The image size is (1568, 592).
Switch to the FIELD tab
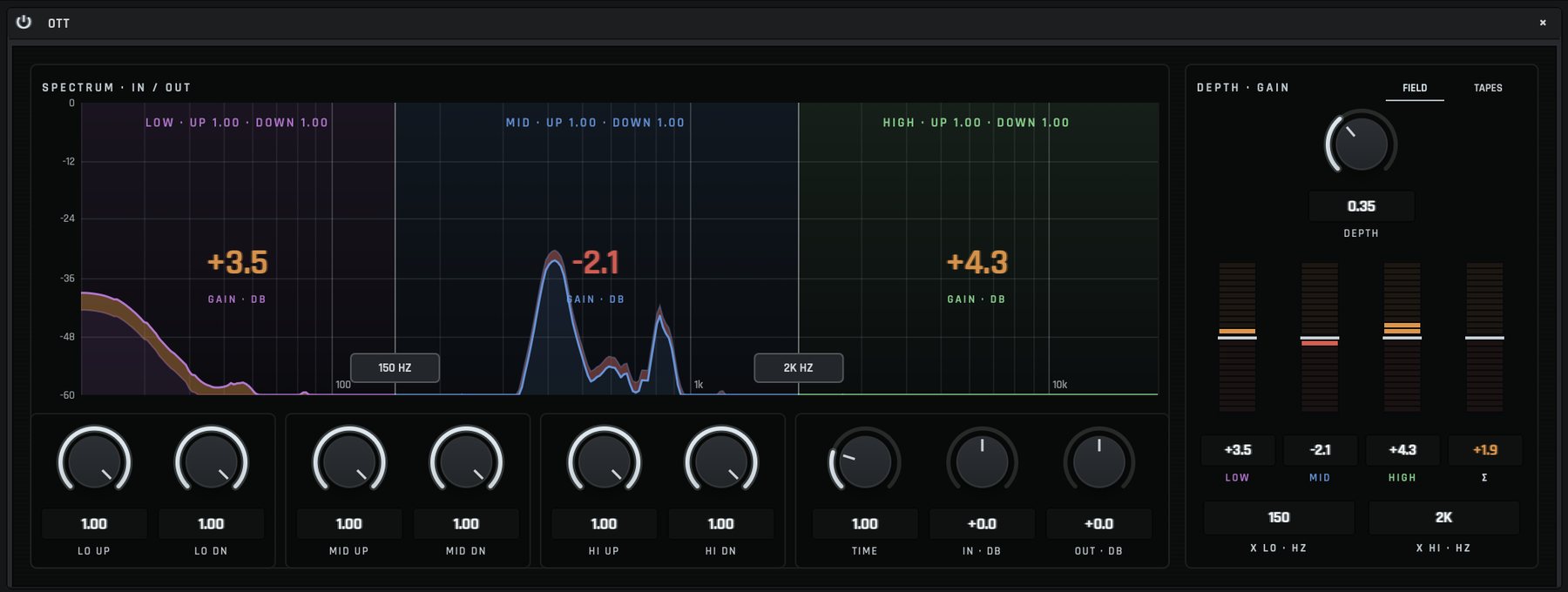point(1415,88)
